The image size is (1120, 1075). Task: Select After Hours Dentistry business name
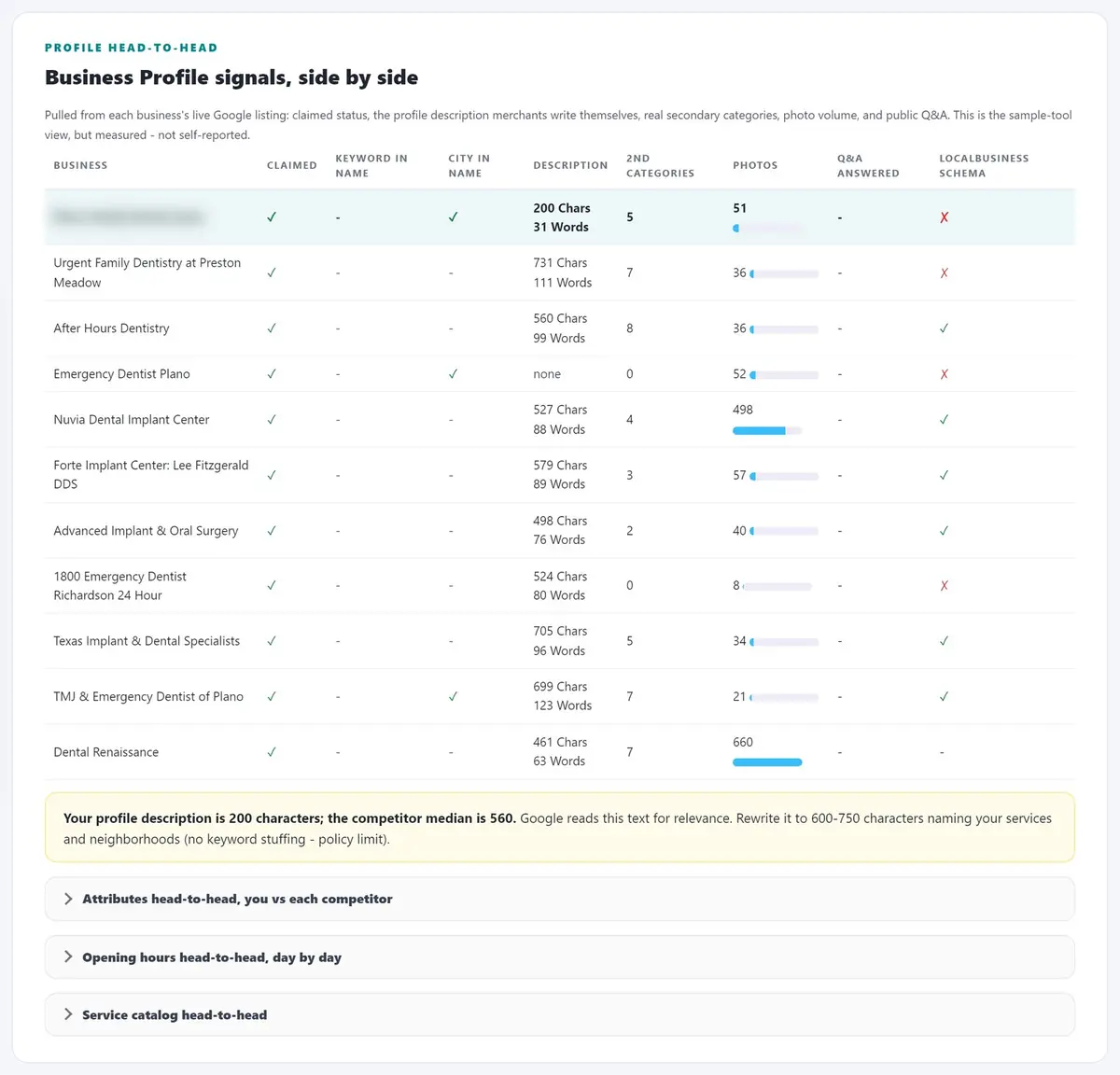pyautogui.click(x=111, y=328)
